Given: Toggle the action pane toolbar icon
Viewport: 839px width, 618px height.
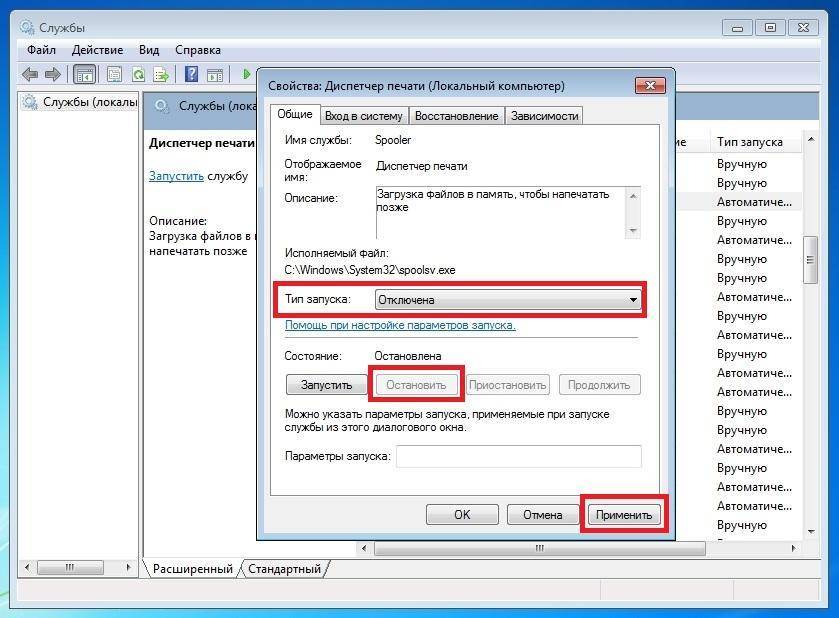Looking at the screenshot, I should [x=215, y=74].
